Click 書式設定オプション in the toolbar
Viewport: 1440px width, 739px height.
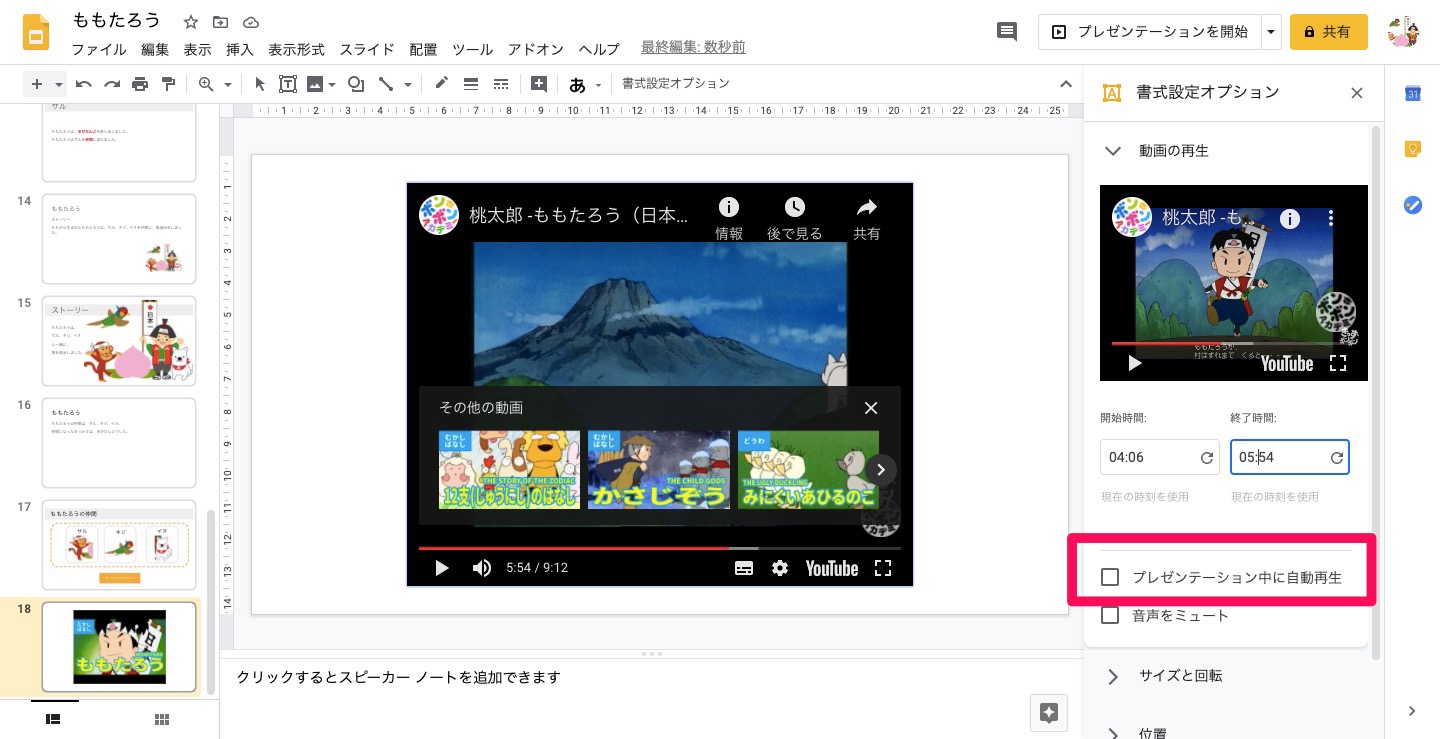pos(676,84)
